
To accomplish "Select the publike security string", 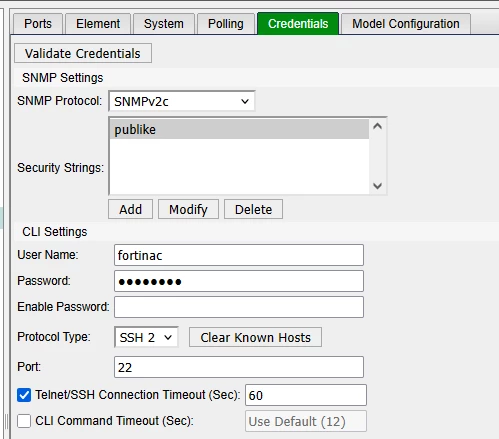I will pyautogui.click(x=239, y=129).
